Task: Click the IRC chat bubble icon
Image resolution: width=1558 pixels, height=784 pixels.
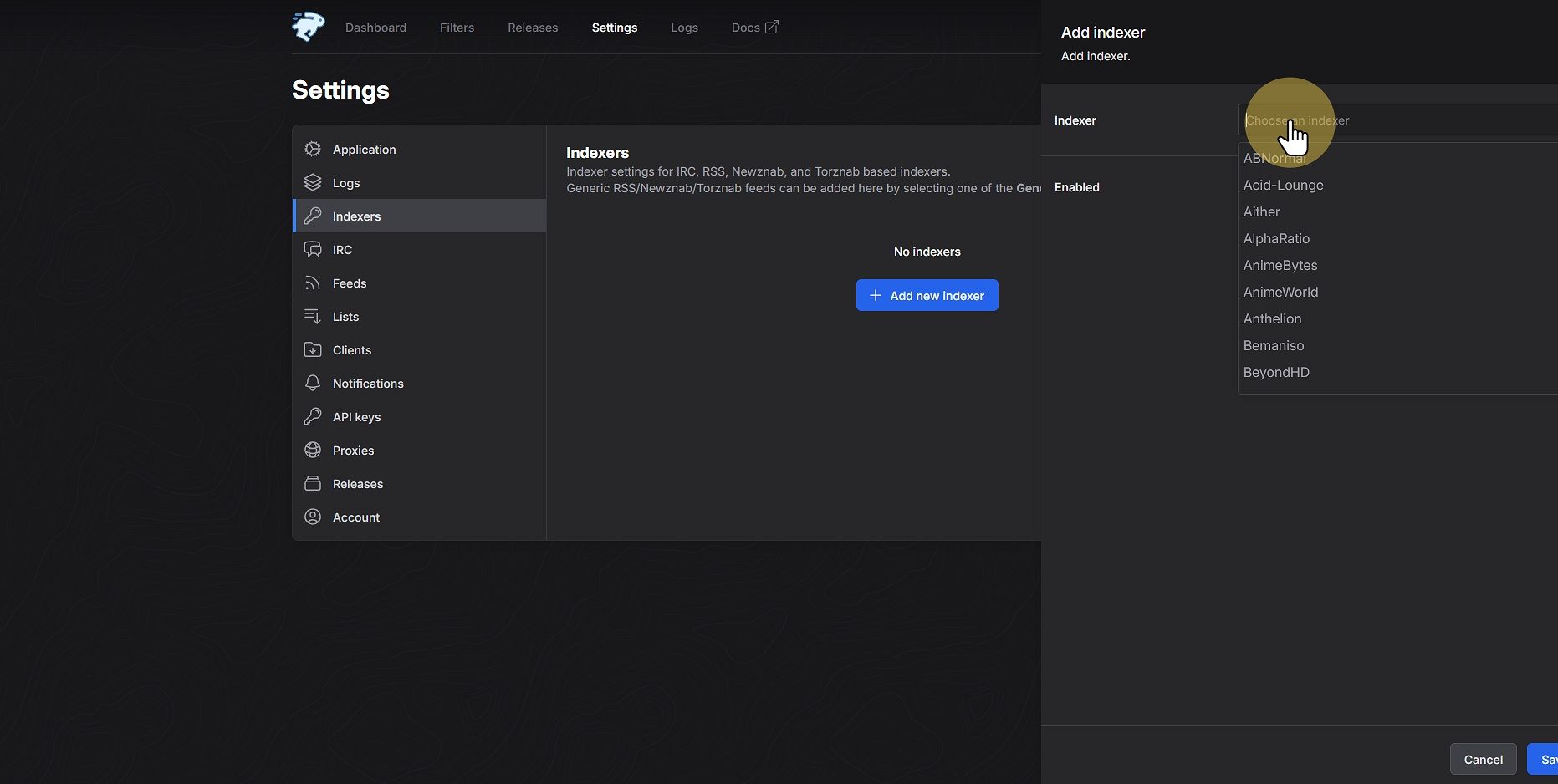Action: pyautogui.click(x=313, y=249)
